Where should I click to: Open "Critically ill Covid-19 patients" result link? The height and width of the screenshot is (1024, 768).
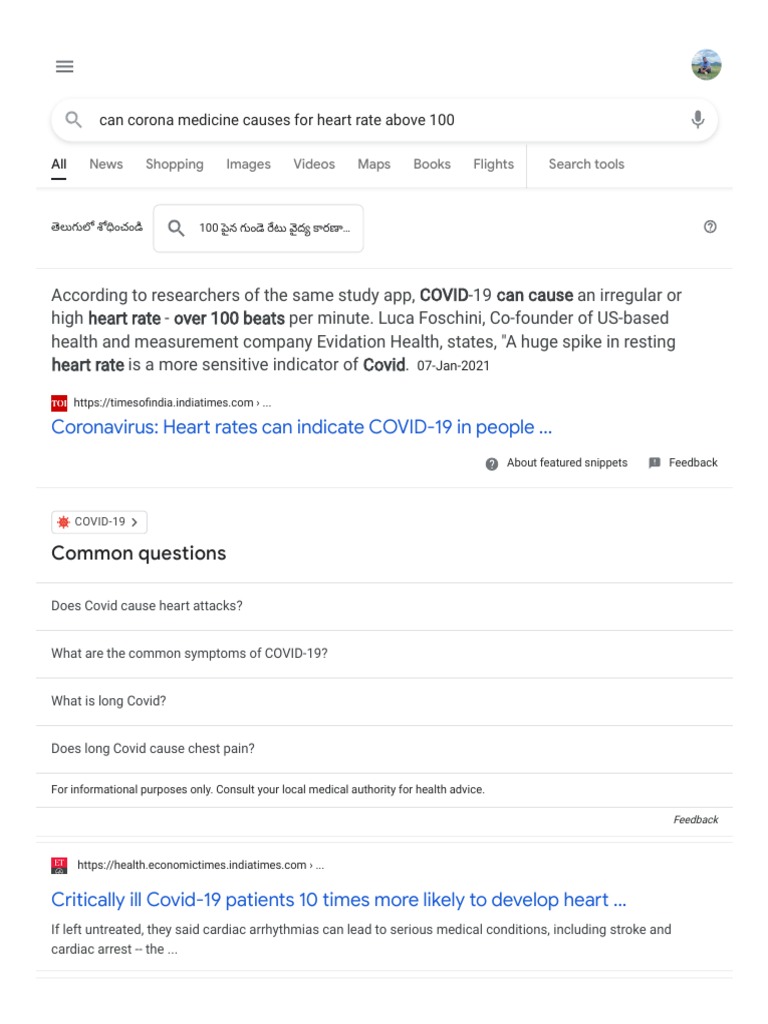click(339, 900)
